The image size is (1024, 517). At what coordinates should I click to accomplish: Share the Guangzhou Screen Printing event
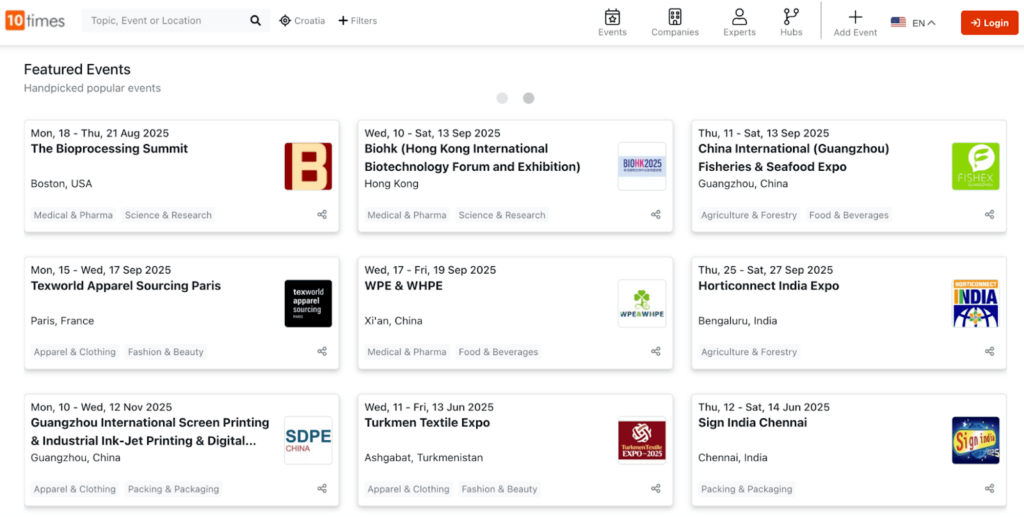(322, 488)
